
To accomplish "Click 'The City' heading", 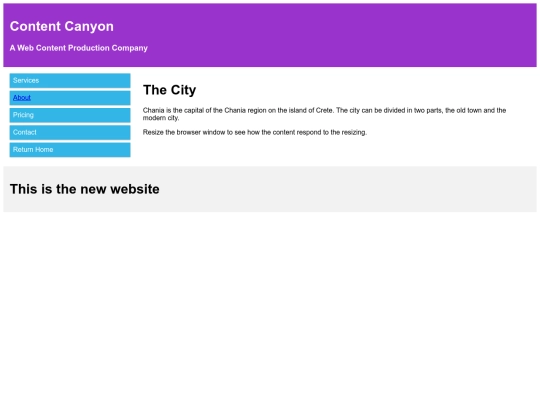I will click(169, 90).
